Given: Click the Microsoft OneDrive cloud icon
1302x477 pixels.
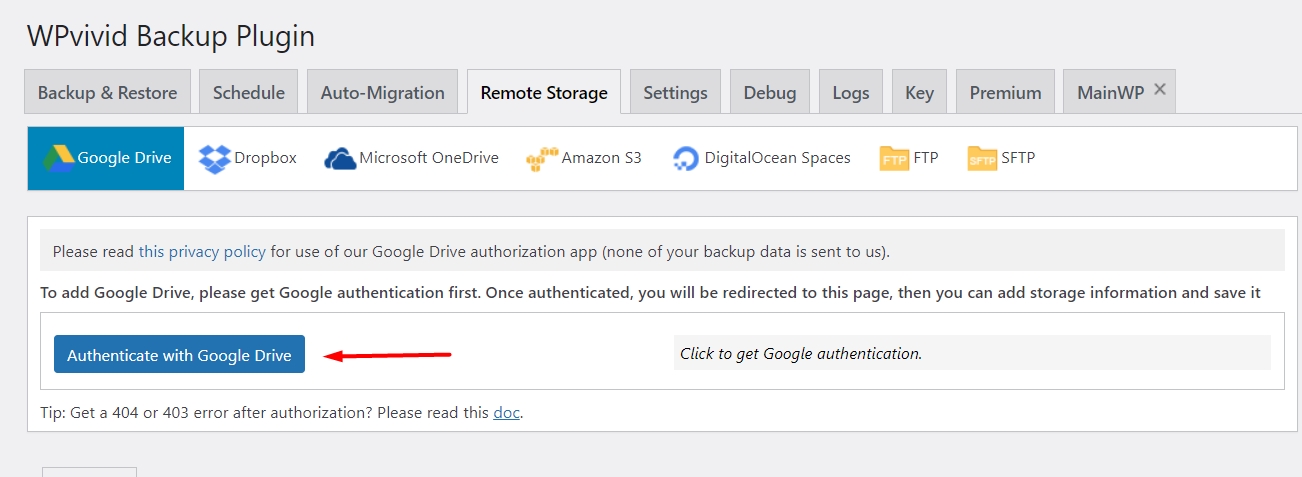Looking at the screenshot, I should [x=340, y=158].
